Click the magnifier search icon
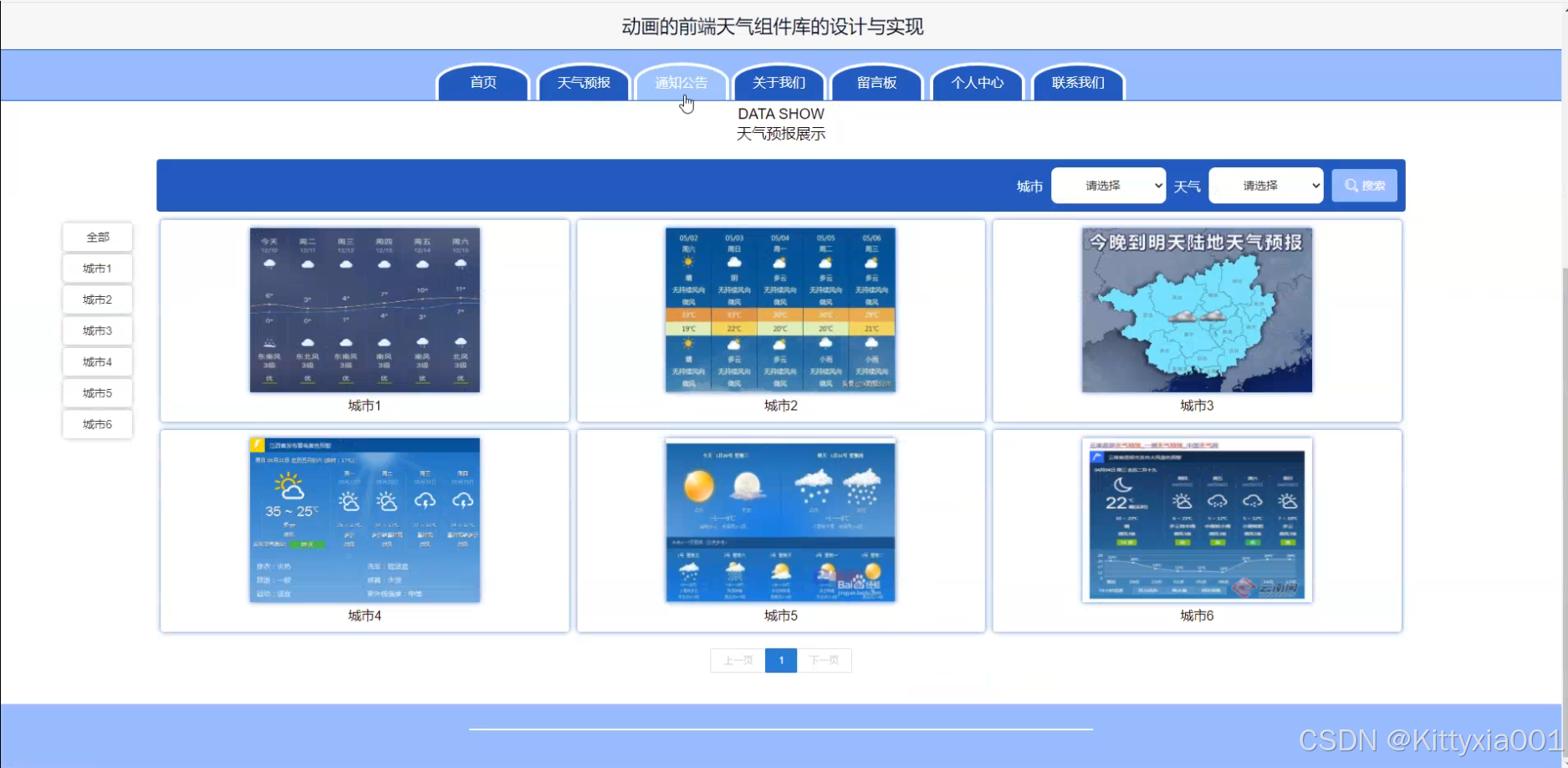1568x768 pixels. [1350, 185]
